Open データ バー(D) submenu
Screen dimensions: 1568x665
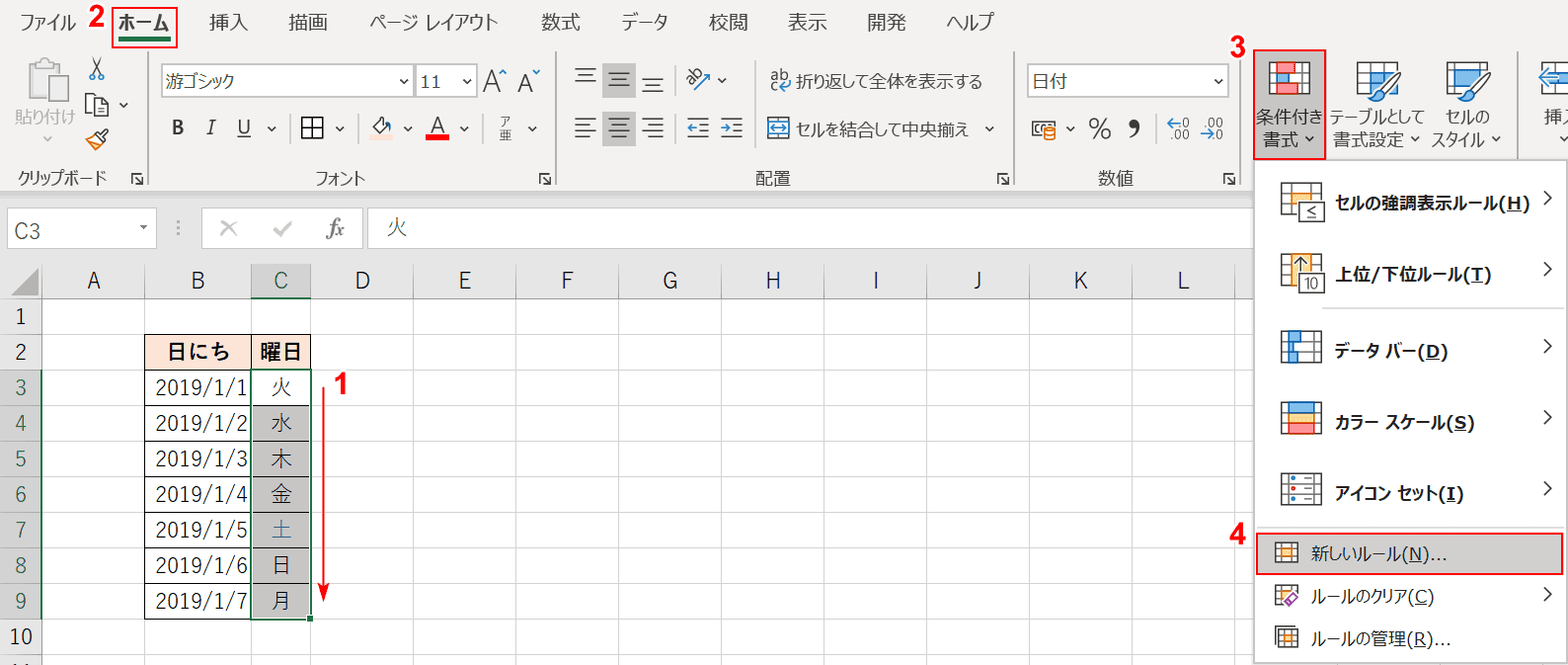point(1411,351)
